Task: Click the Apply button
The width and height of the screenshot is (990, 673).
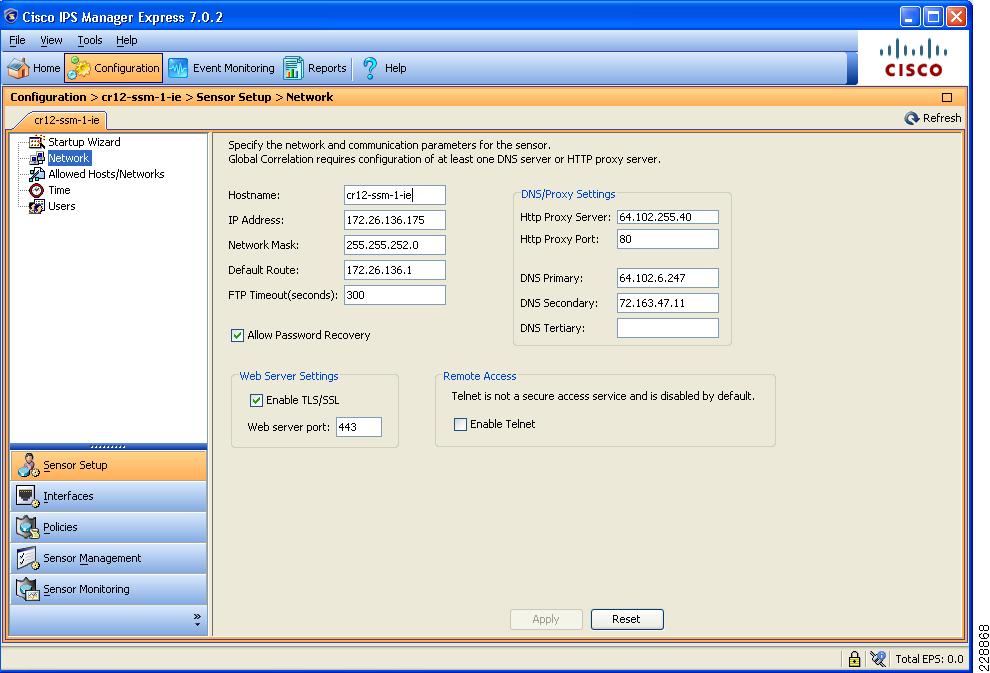Action: click(546, 619)
